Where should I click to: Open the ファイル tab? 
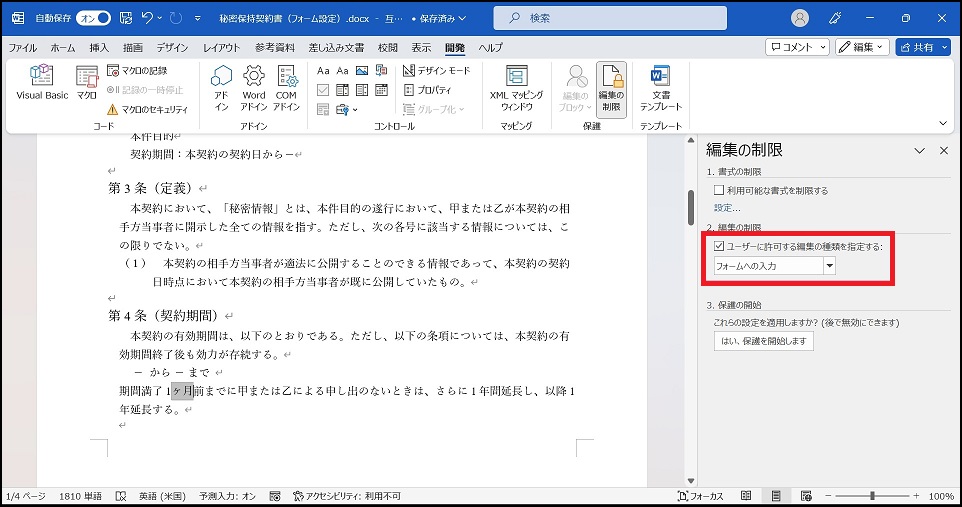coord(23,47)
